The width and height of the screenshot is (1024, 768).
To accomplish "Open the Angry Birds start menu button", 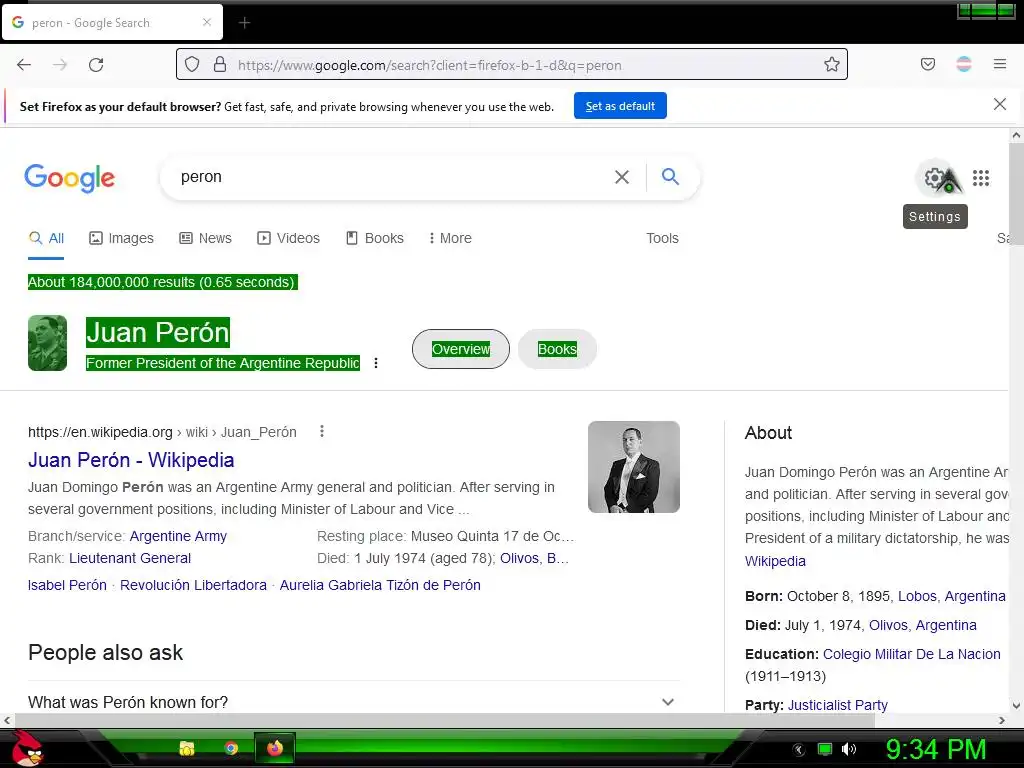I will pyautogui.click(x=26, y=748).
